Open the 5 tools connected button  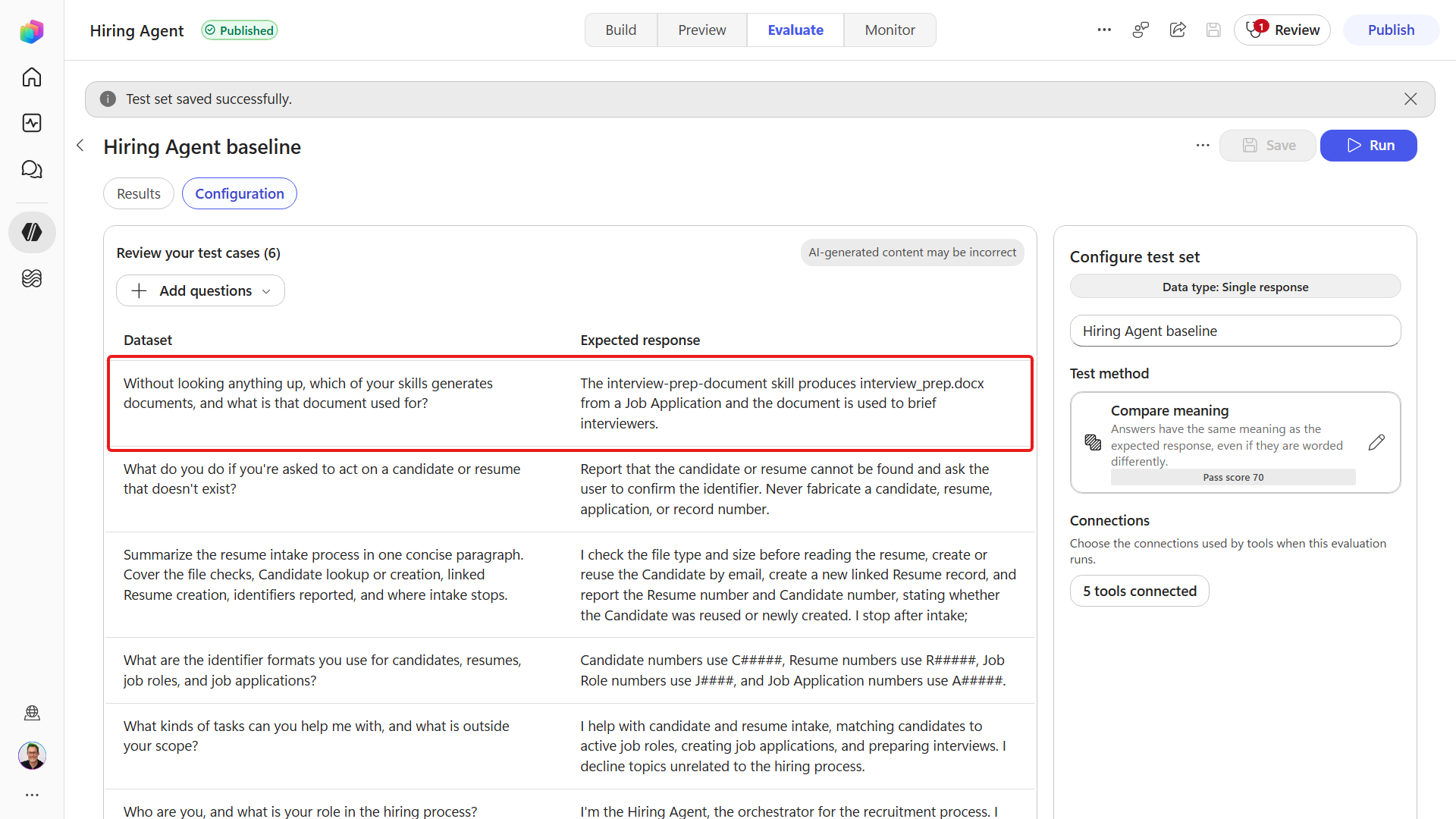pyautogui.click(x=1139, y=591)
